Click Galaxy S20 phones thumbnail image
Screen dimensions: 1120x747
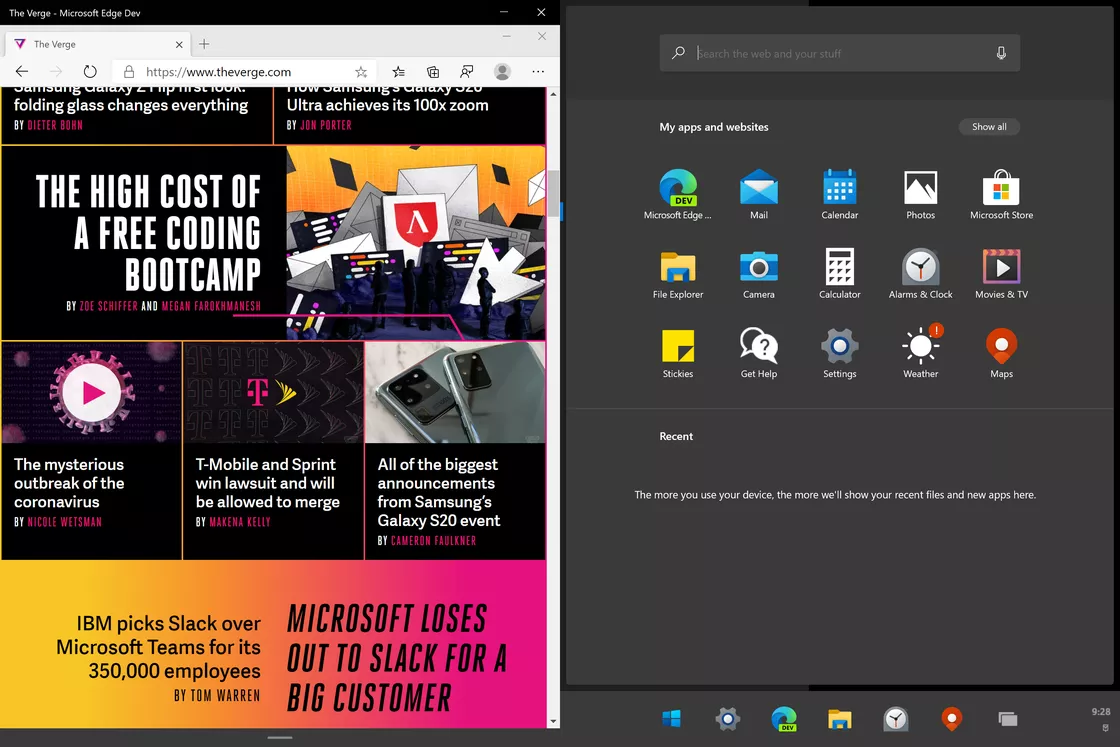[455, 392]
